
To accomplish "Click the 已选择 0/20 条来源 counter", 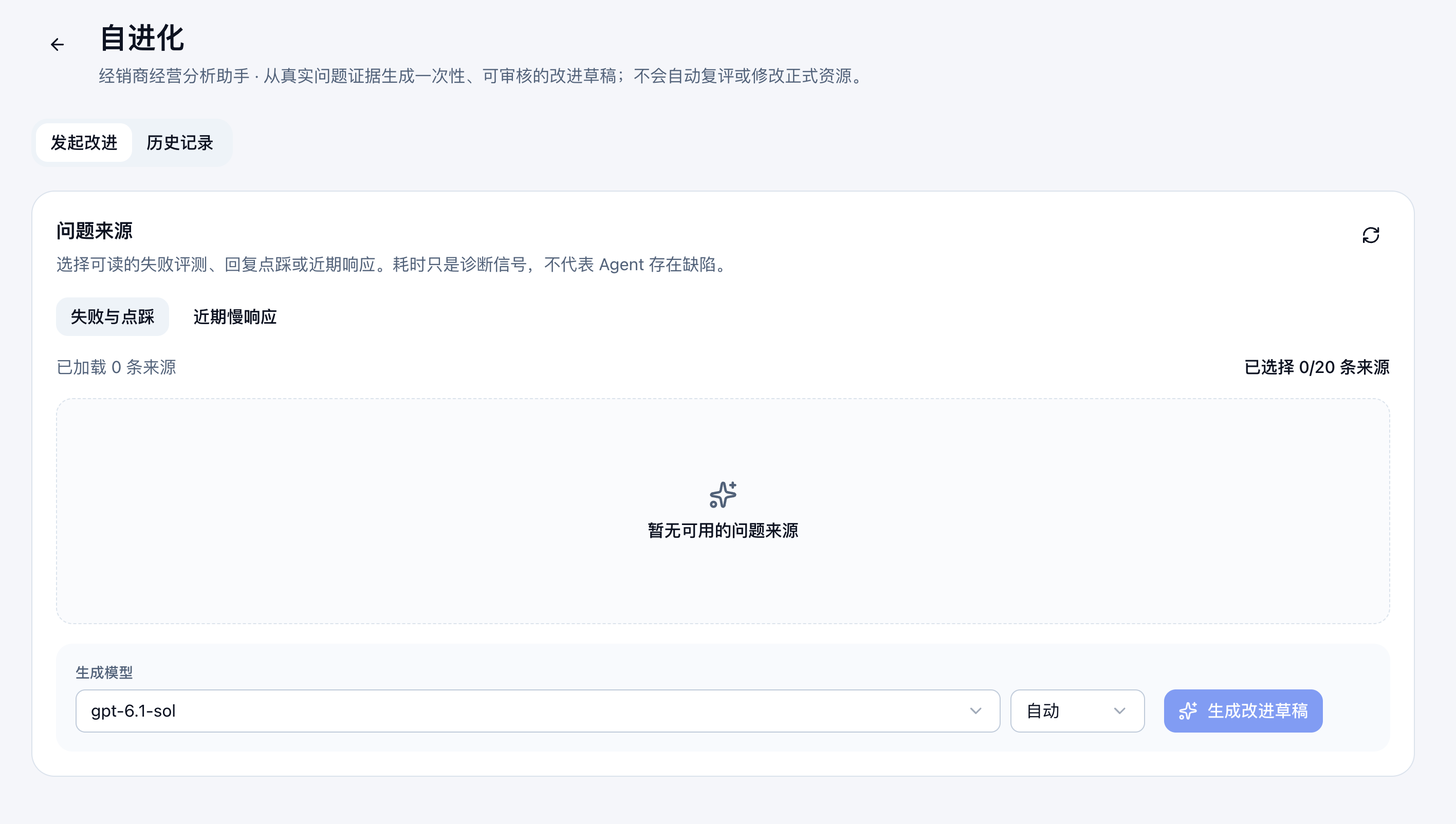I will pos(1317,367).
